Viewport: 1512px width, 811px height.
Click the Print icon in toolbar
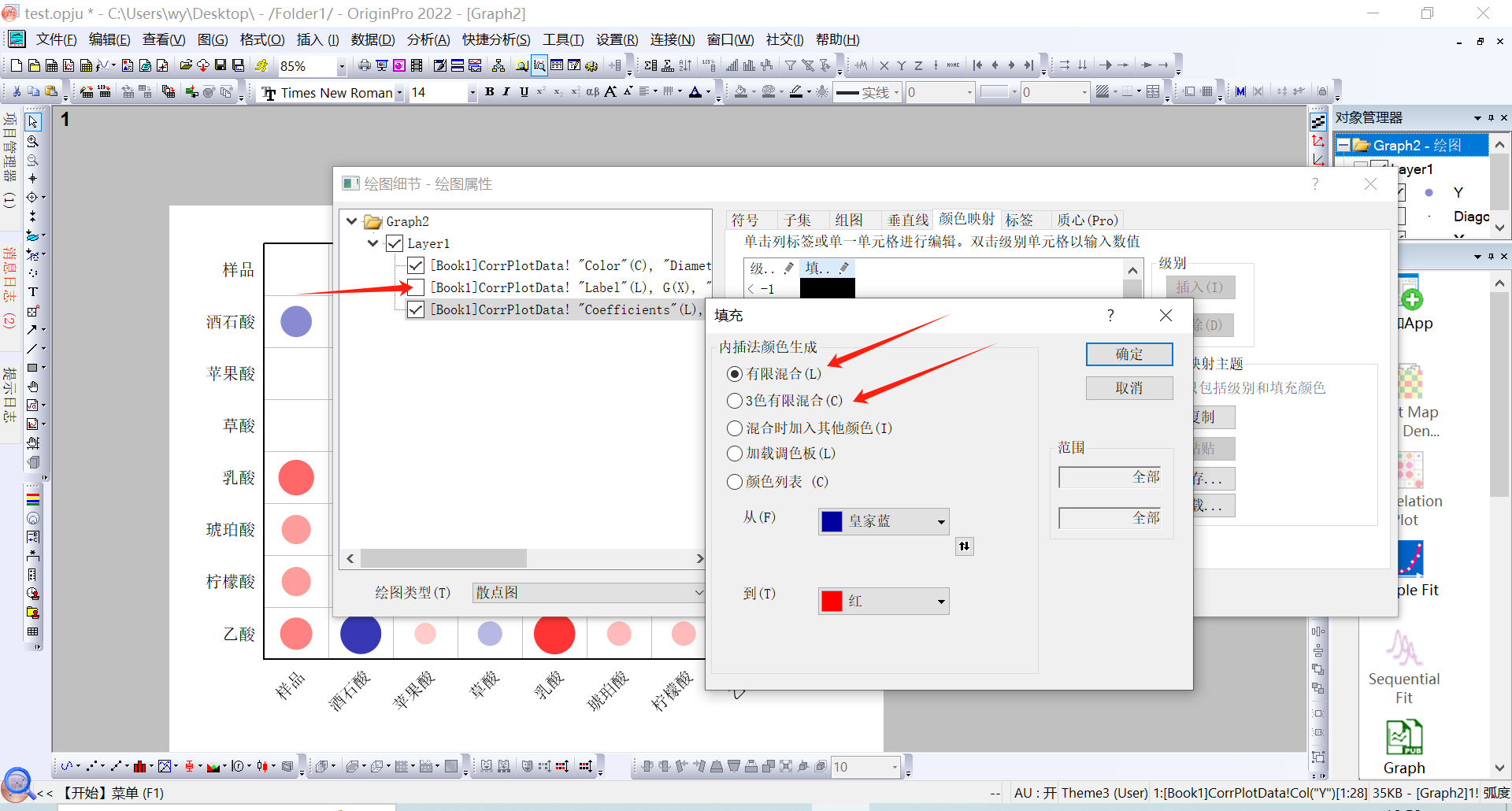pos(364,65)
